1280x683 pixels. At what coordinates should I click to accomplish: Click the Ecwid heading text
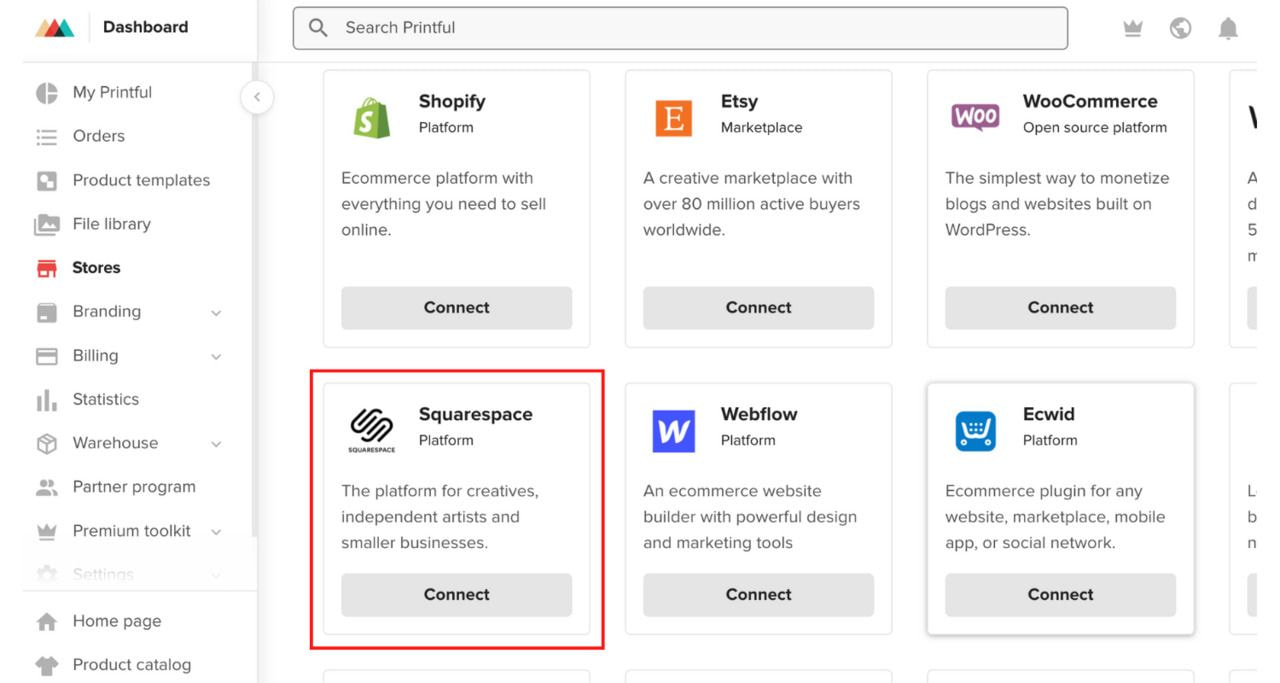click(1048, 414)
